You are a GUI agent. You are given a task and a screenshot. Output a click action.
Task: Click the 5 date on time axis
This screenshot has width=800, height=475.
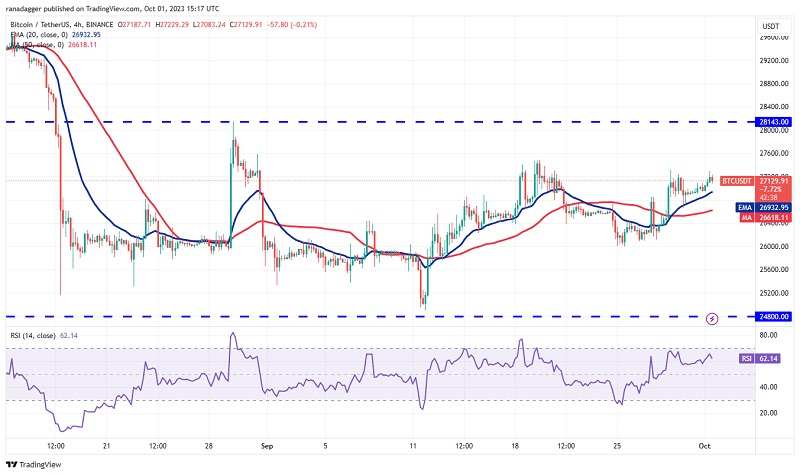[325, 446]
